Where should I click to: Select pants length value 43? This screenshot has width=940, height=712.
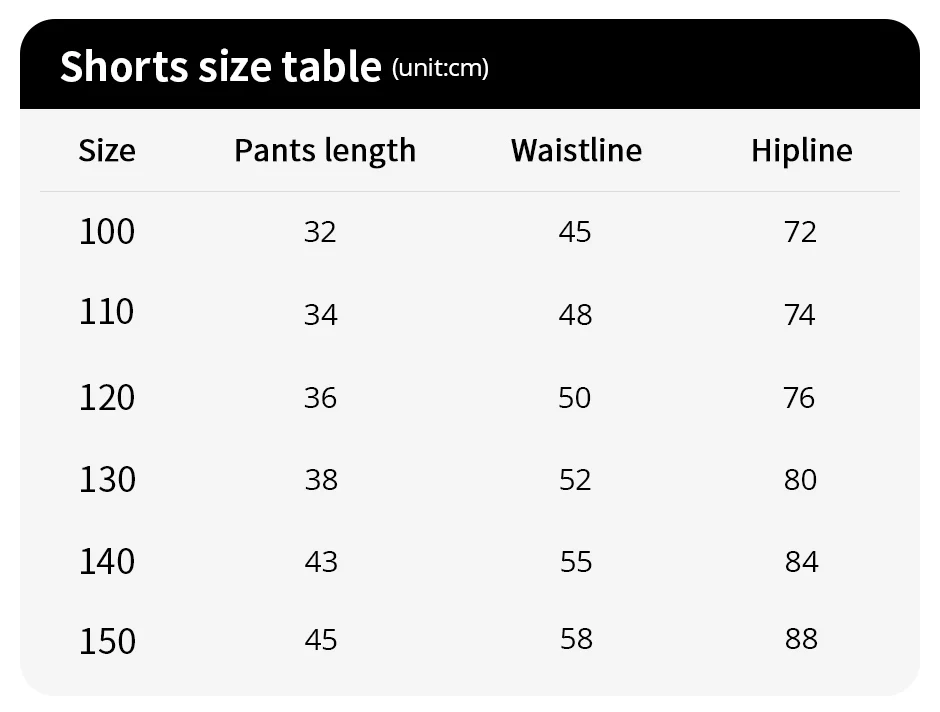(x=321, y=562)
